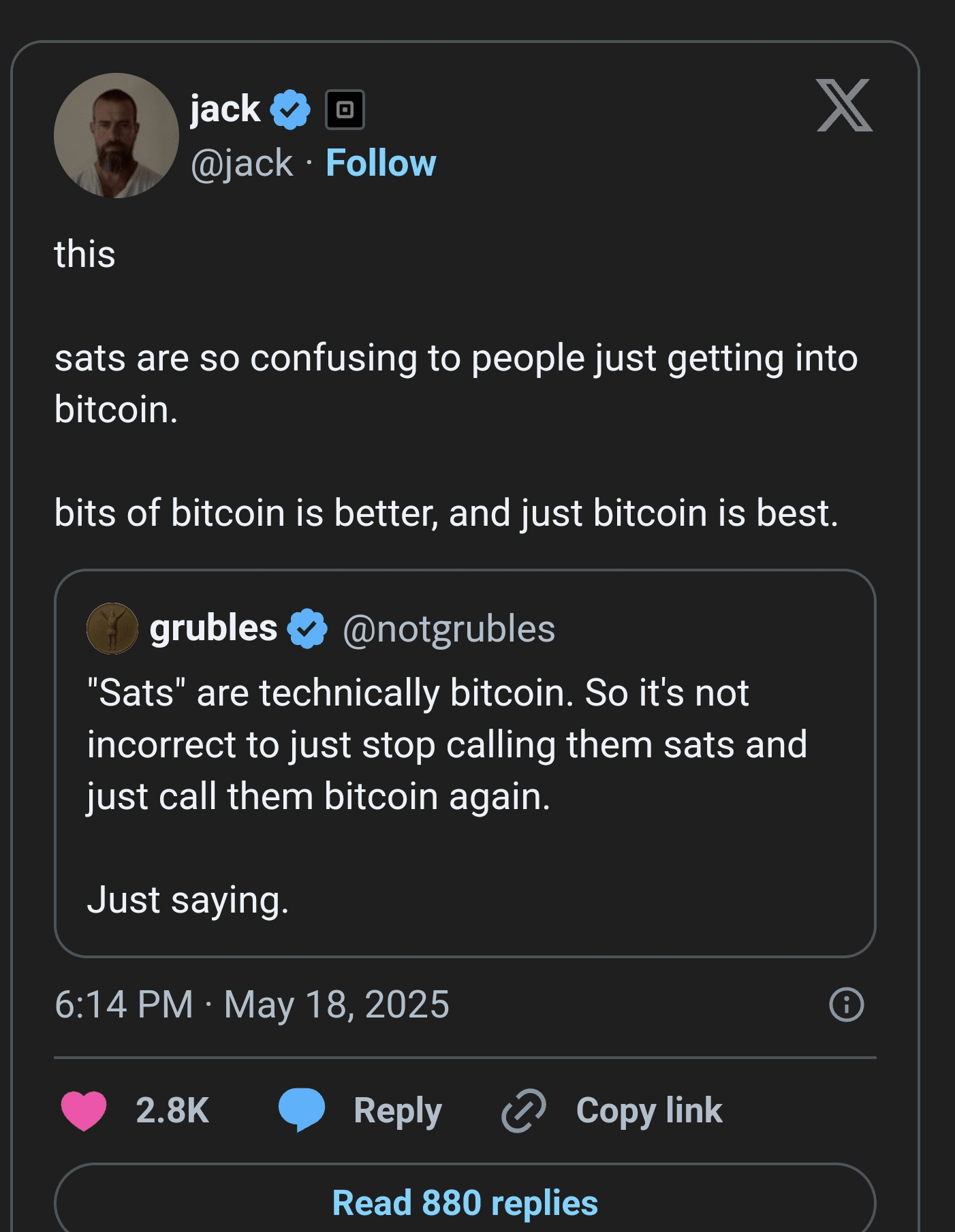Open the 6:14 PM May 18 timestamp
This screenshot has height=1232, width=955.
pos(252,1005)
